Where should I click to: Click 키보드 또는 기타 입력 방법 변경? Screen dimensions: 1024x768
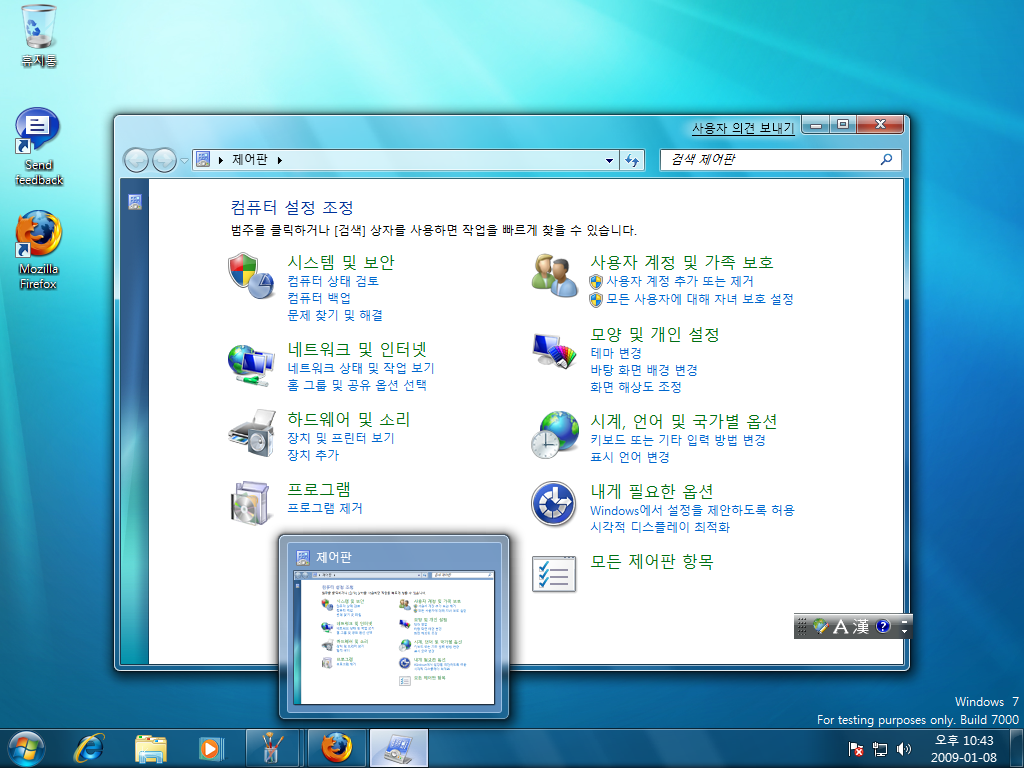coord(678,440)
